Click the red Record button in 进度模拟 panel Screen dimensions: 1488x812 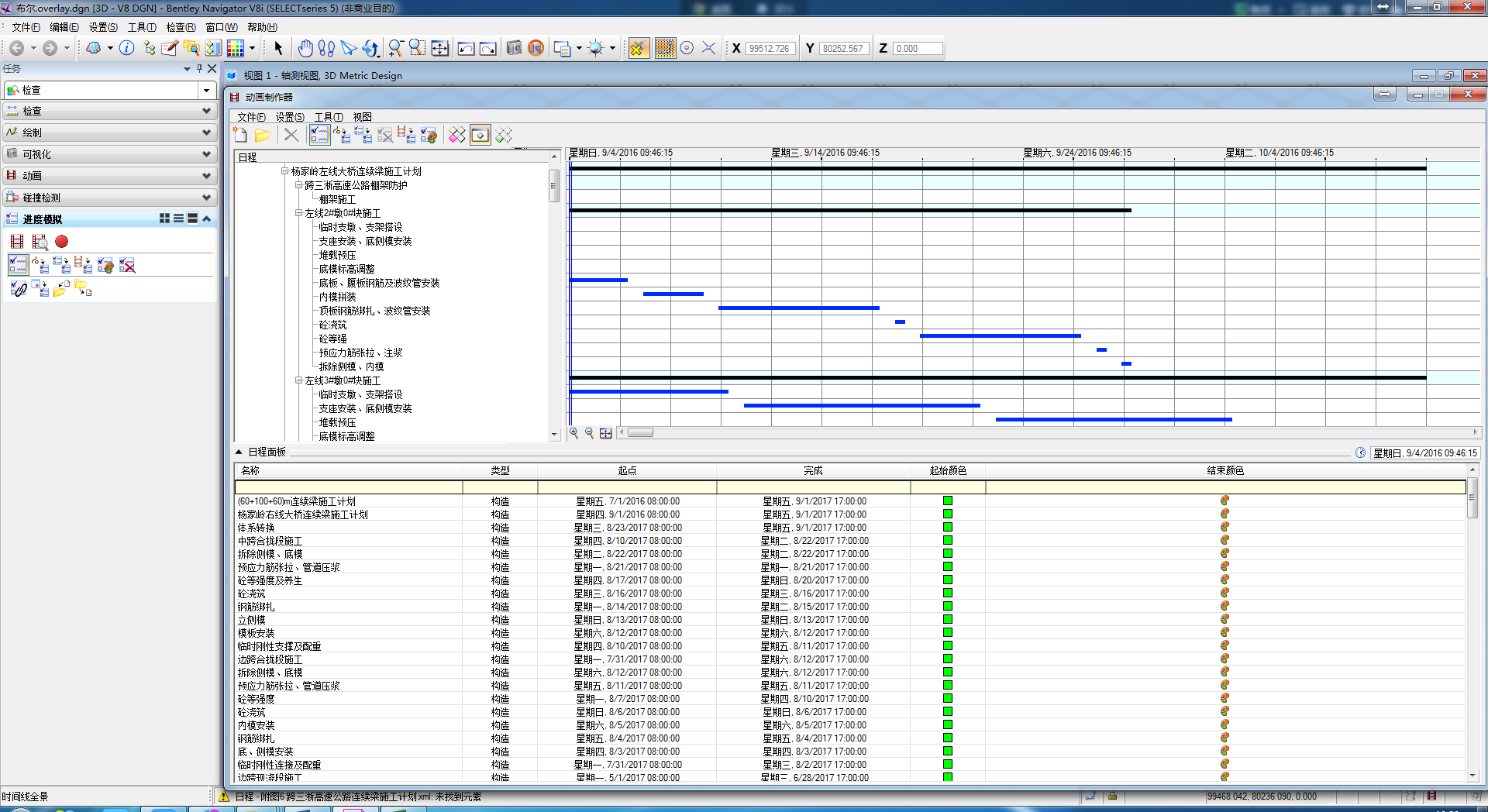tap(61, 242)
